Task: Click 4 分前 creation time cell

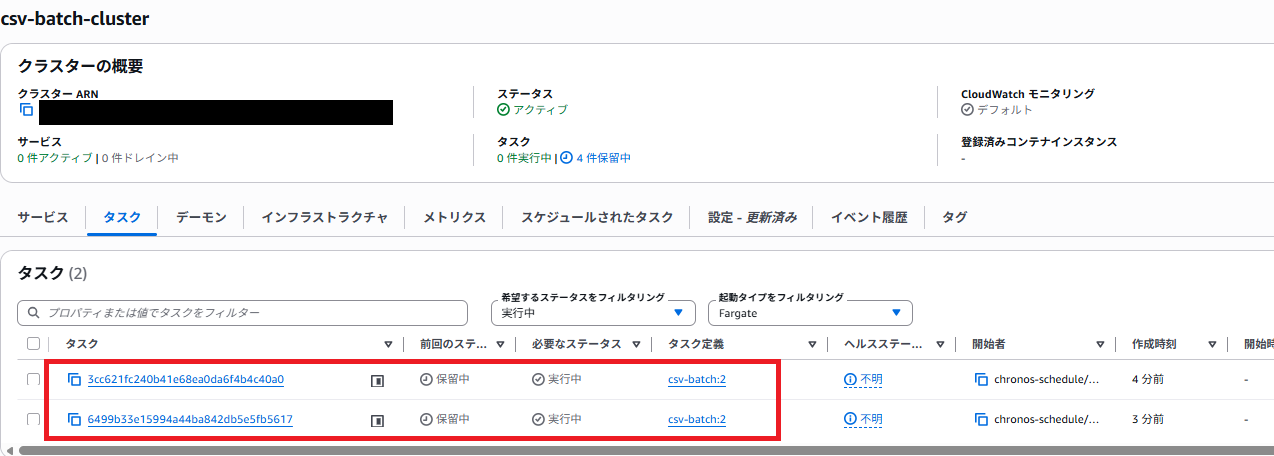Action: (1147, 380)
